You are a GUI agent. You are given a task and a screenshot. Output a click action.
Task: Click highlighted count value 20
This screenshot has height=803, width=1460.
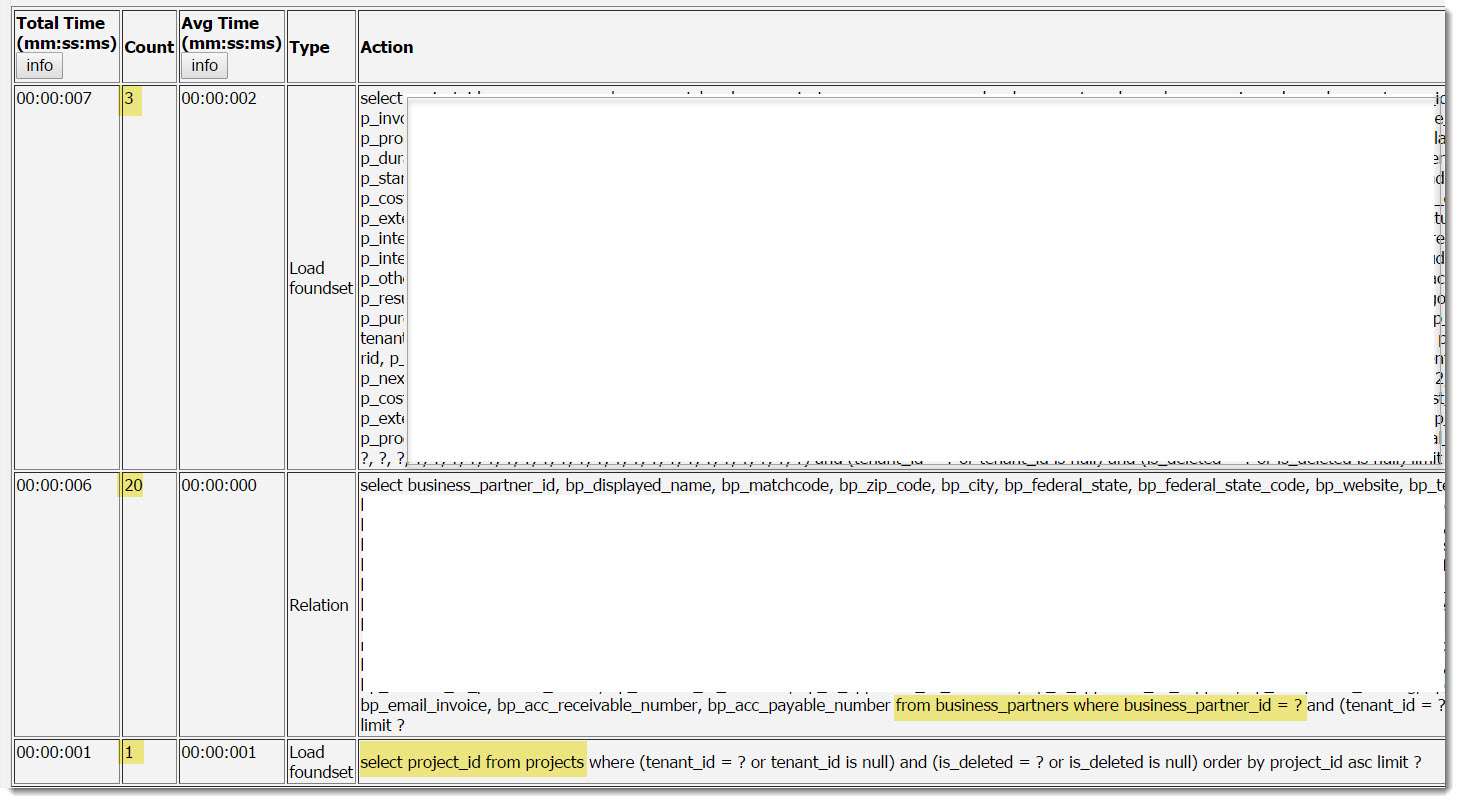click(133, 485)
